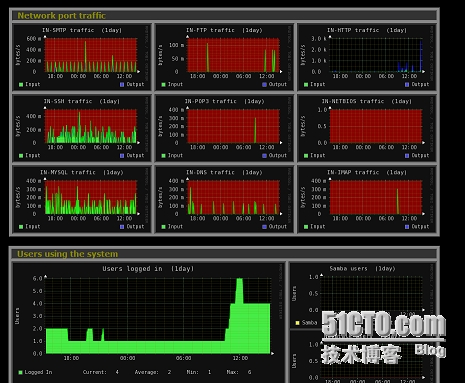The width and height of the screenshot is (465, 383).
Task: Click the blue Output swatch in IN-DNS legend
Action: tap(264, 227)
